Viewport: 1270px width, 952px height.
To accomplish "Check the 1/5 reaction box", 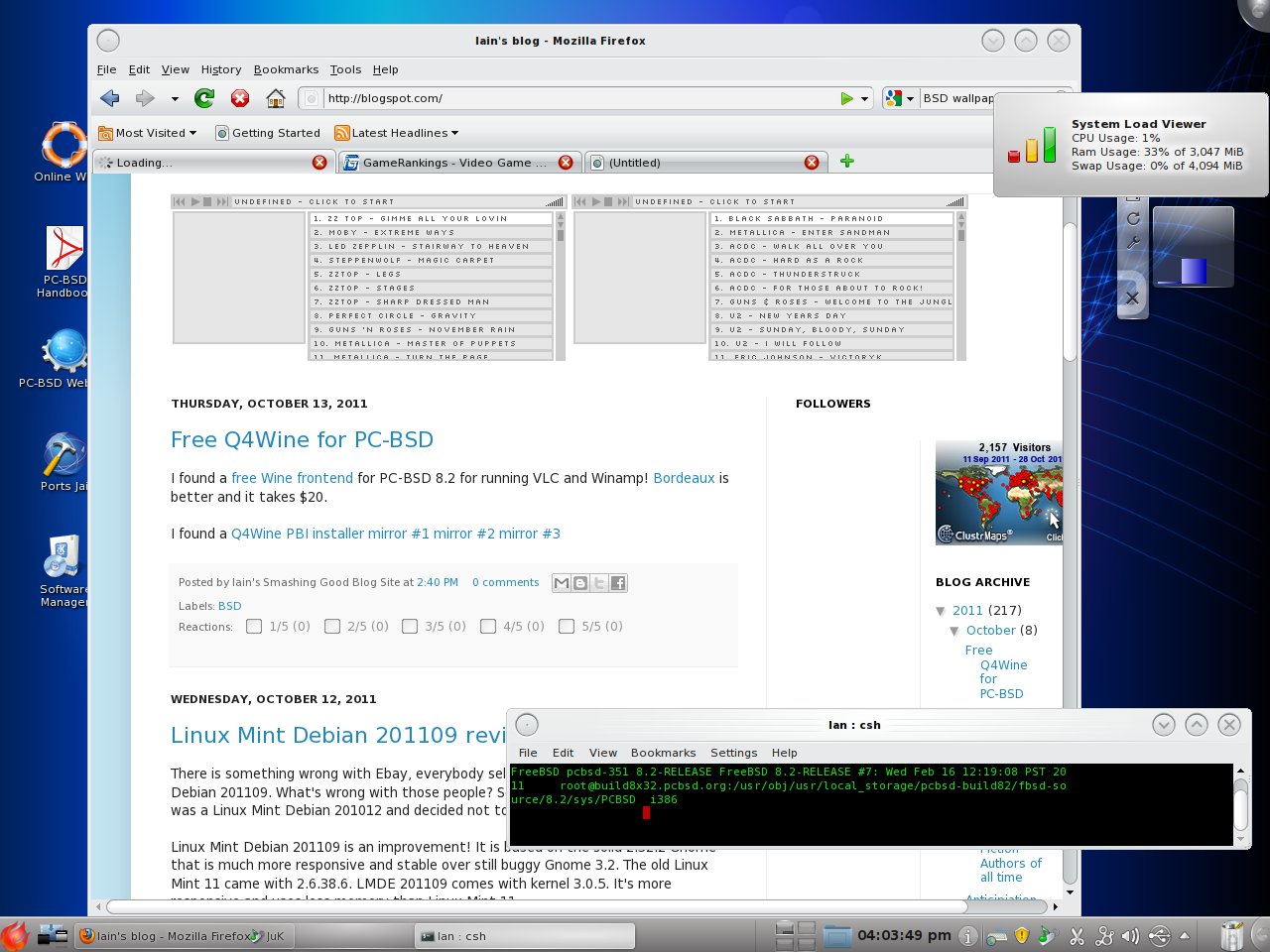I will [254, 626].
